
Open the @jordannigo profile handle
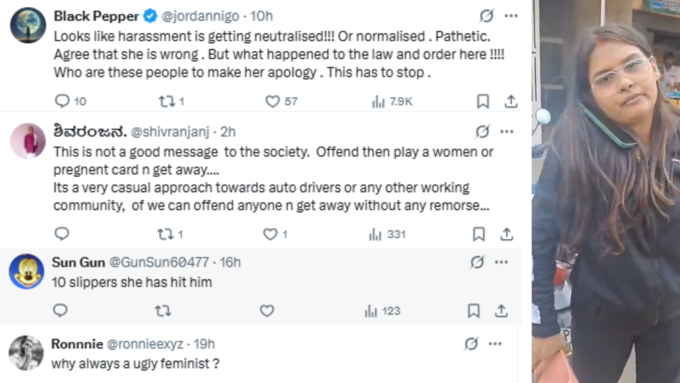pos(200,16)
